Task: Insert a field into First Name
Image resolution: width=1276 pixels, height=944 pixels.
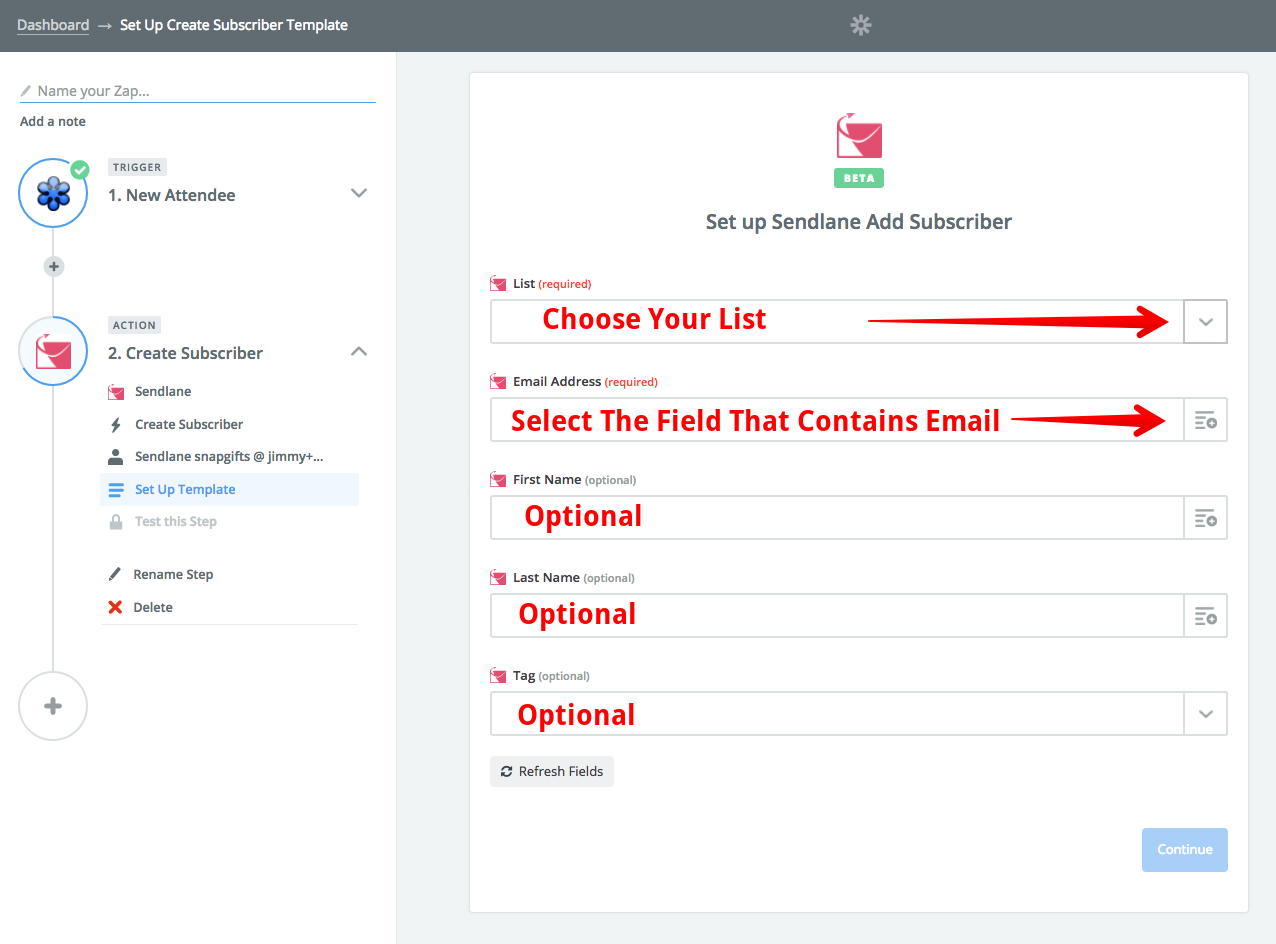Action: tap(1205, 518)
